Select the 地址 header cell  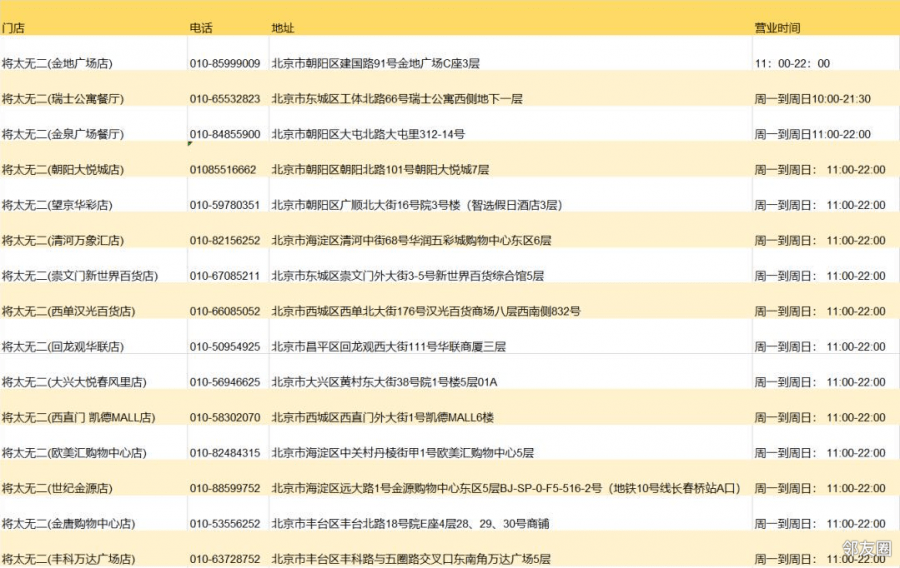pyautogui.click(x=283, y=28)
